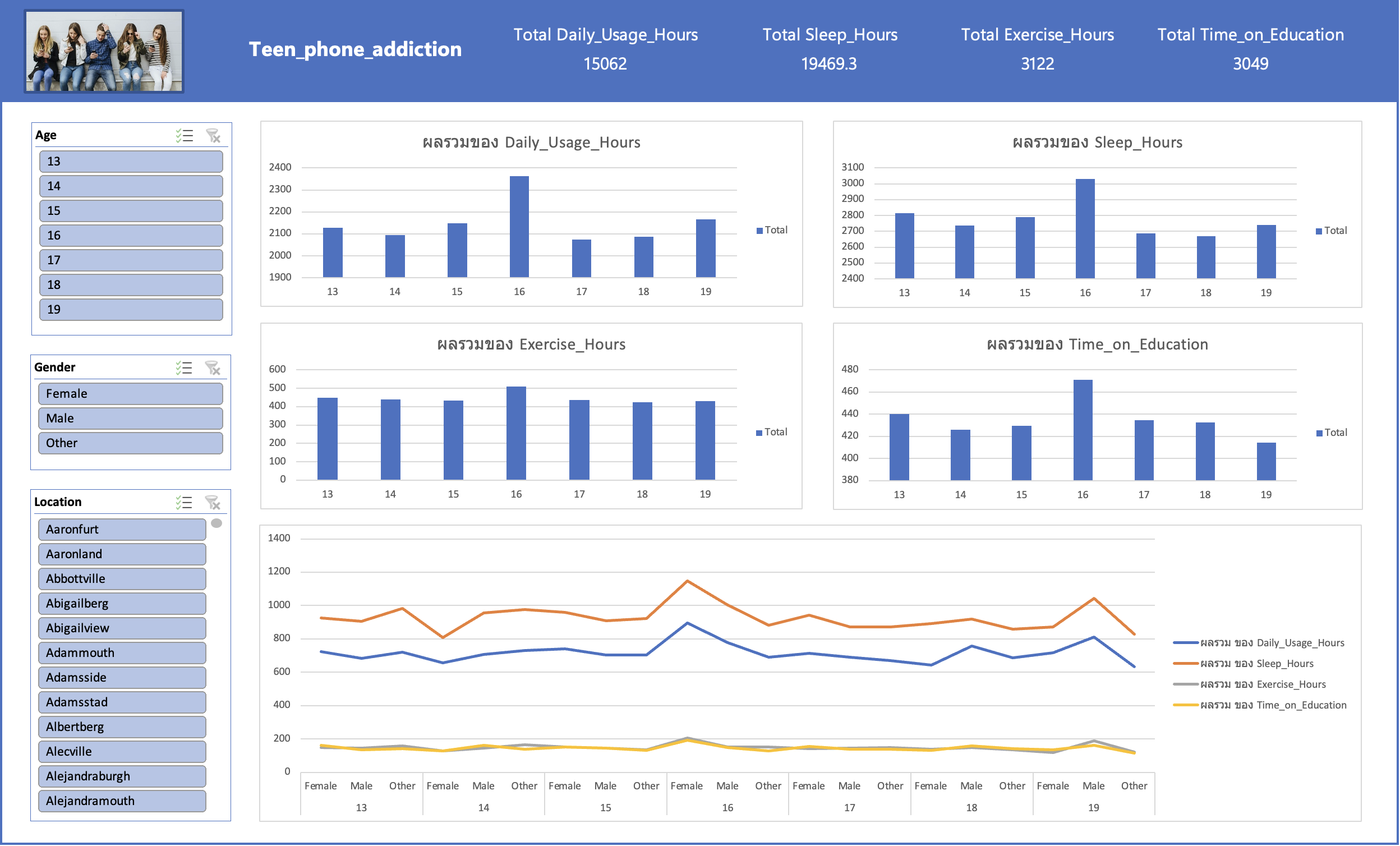Toggle multi-select icon in Age slicer
The width and height of the screenshot is (1400, 846).
point(185,135)
